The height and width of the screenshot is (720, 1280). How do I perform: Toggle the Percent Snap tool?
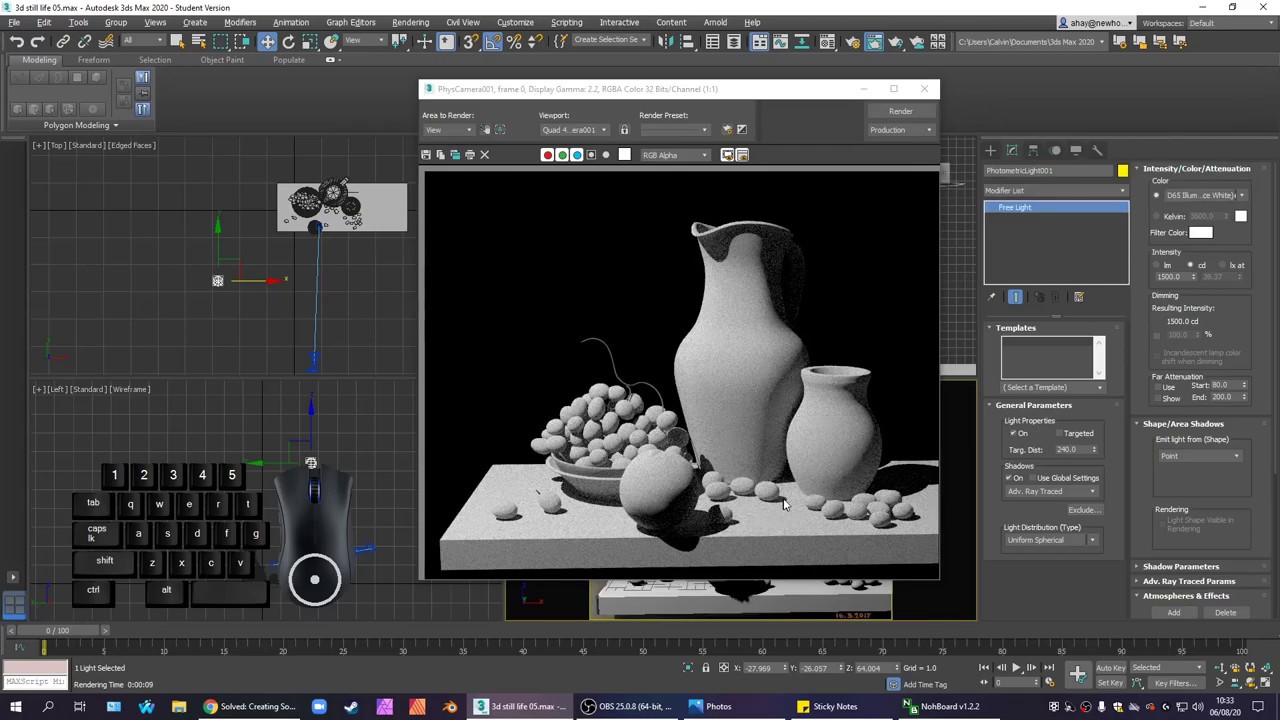tap(514, 41)
